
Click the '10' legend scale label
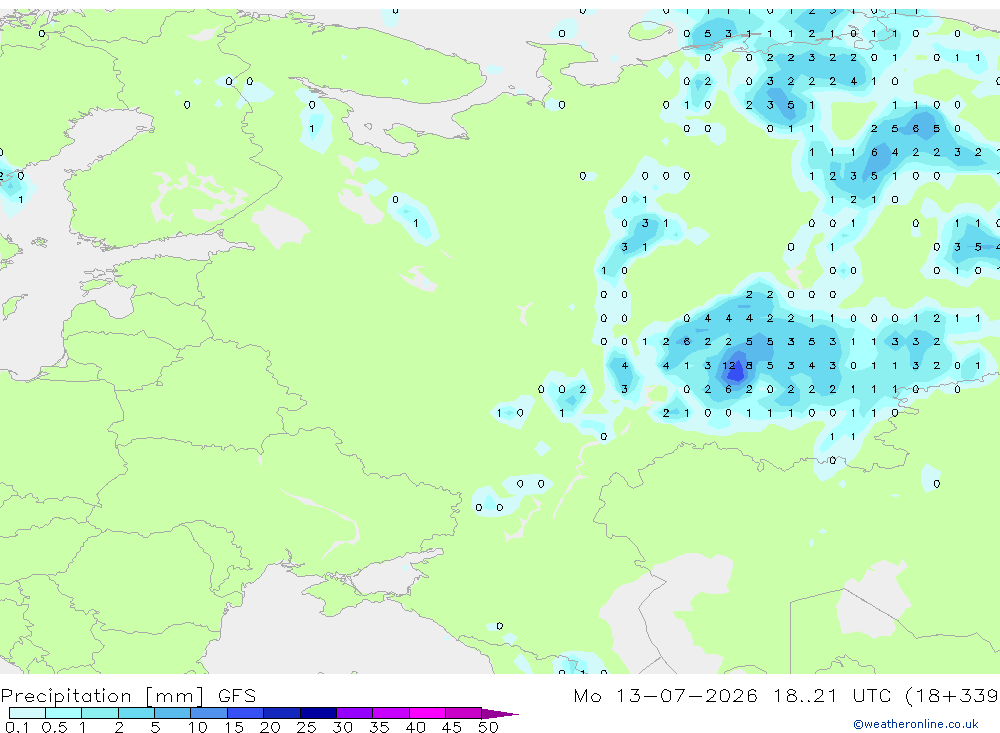click(198, 727)
